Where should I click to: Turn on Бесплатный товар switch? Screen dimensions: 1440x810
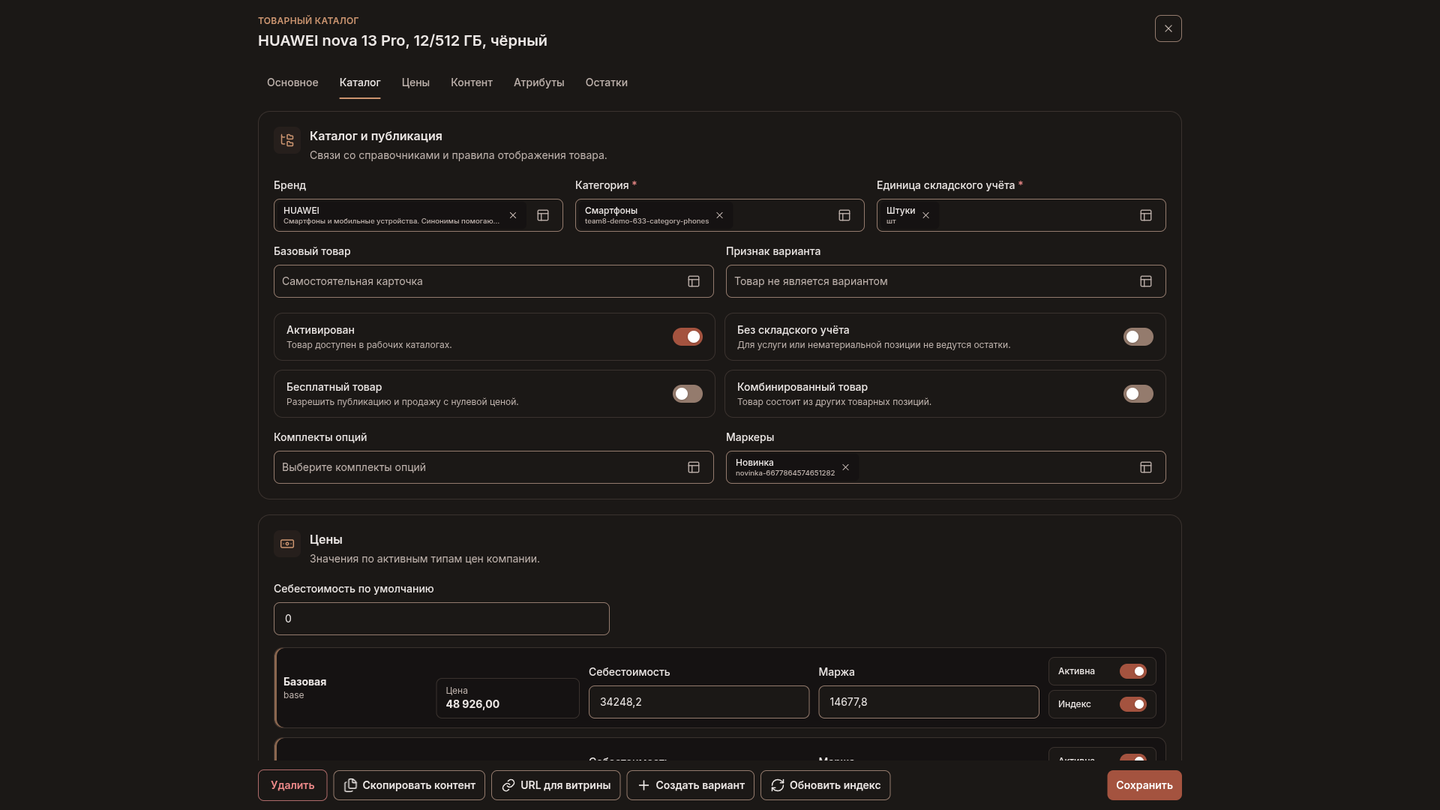pos(687,394)
